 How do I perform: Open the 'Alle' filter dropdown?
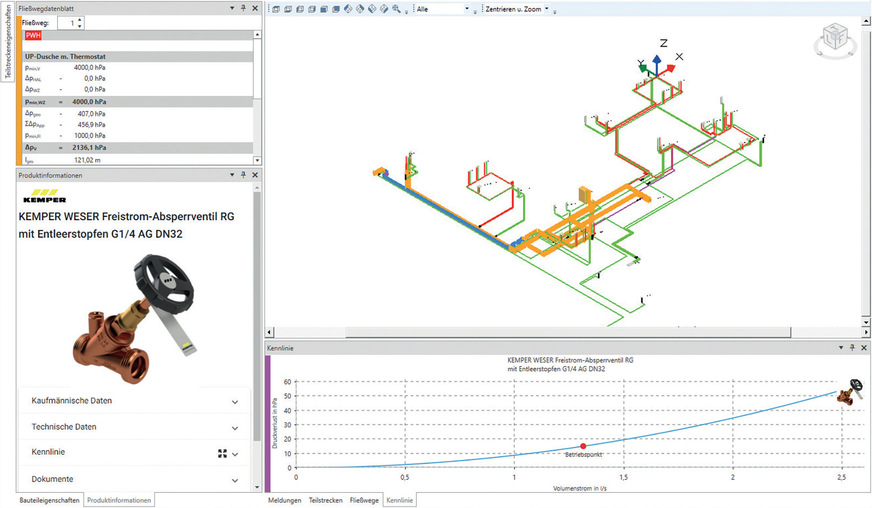469,9
